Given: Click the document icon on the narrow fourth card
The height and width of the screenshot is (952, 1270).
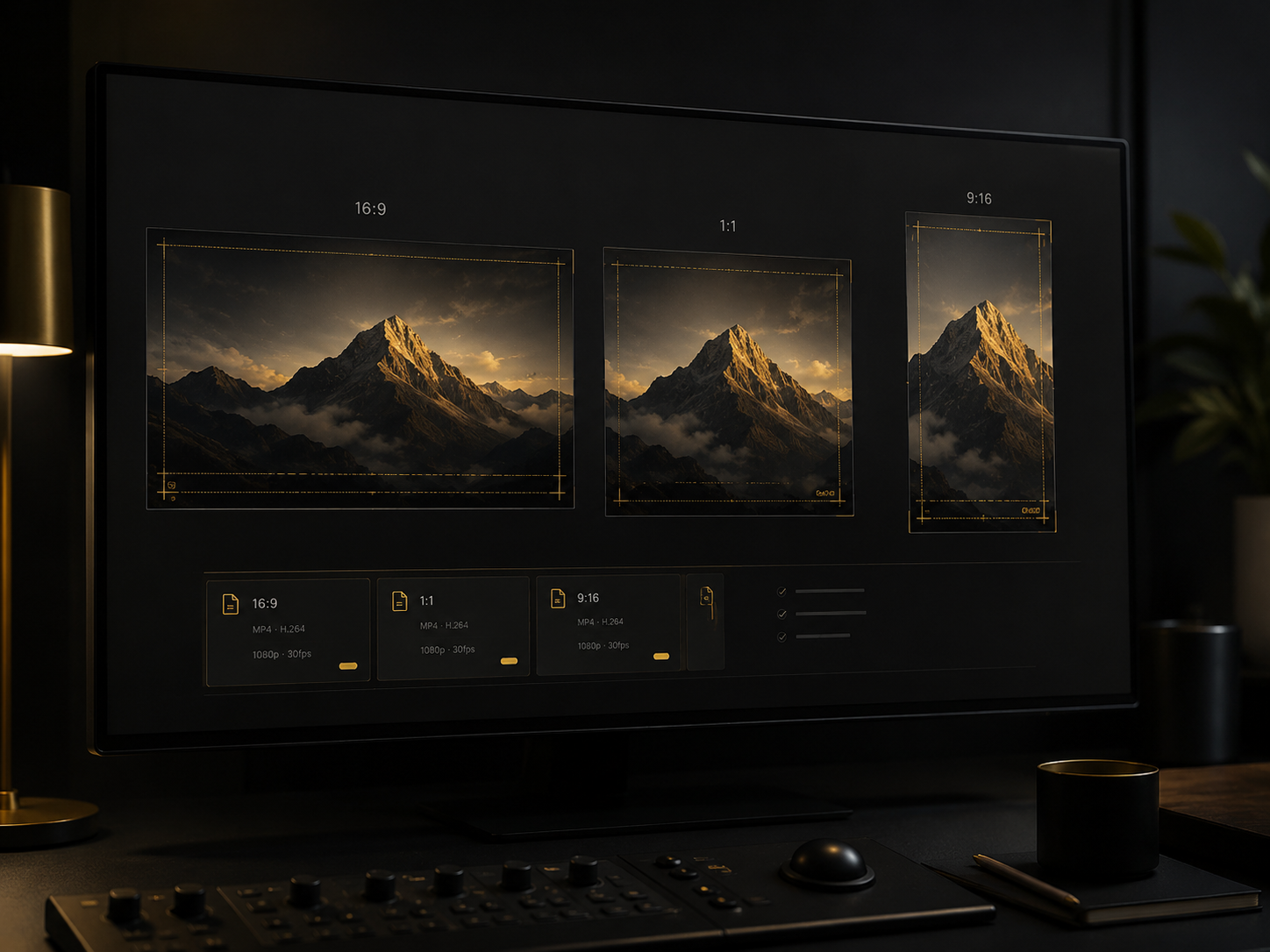Looking at the screenshot, I should (x=706, y=596).
